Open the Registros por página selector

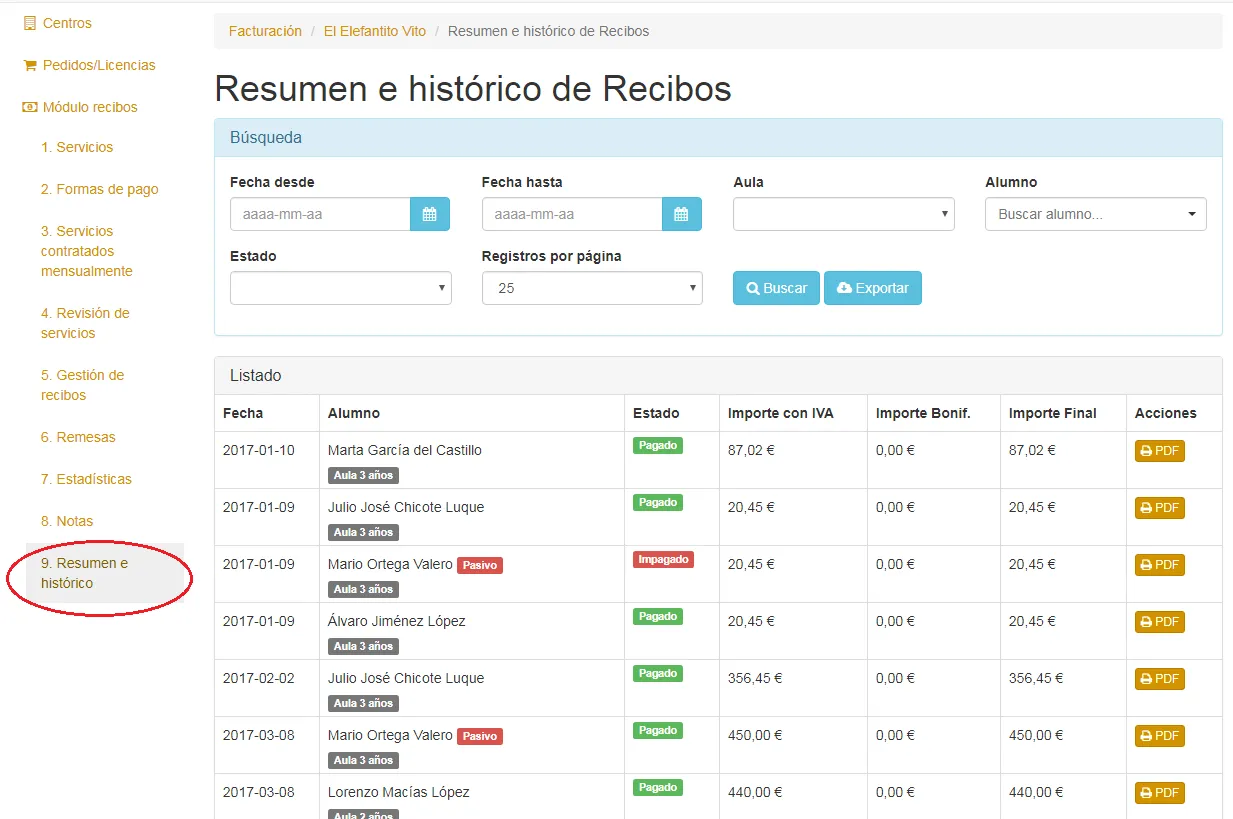tap(592, 288)
